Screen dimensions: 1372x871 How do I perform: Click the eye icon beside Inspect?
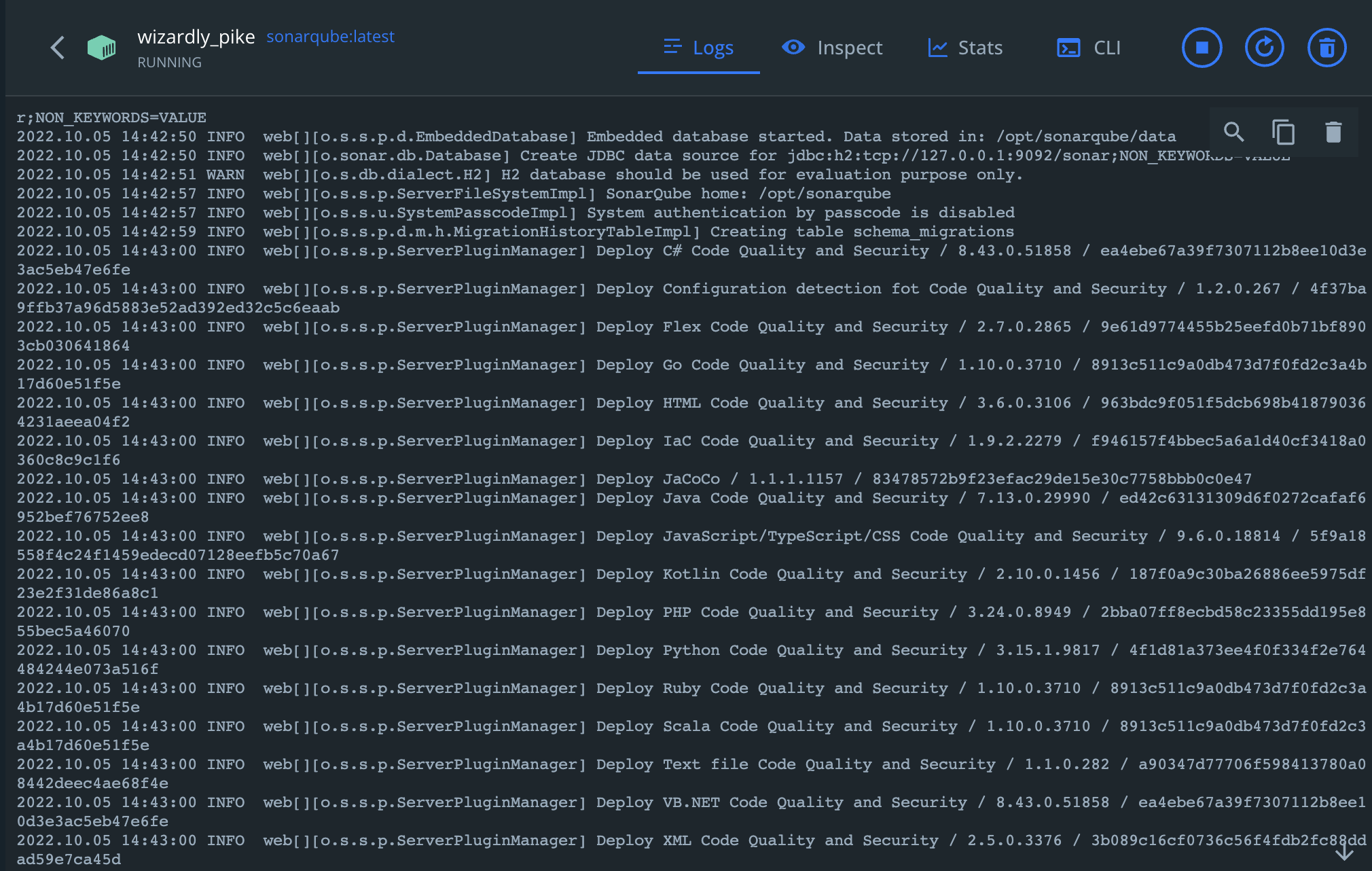pyautogui.click(x=793, y=48)
